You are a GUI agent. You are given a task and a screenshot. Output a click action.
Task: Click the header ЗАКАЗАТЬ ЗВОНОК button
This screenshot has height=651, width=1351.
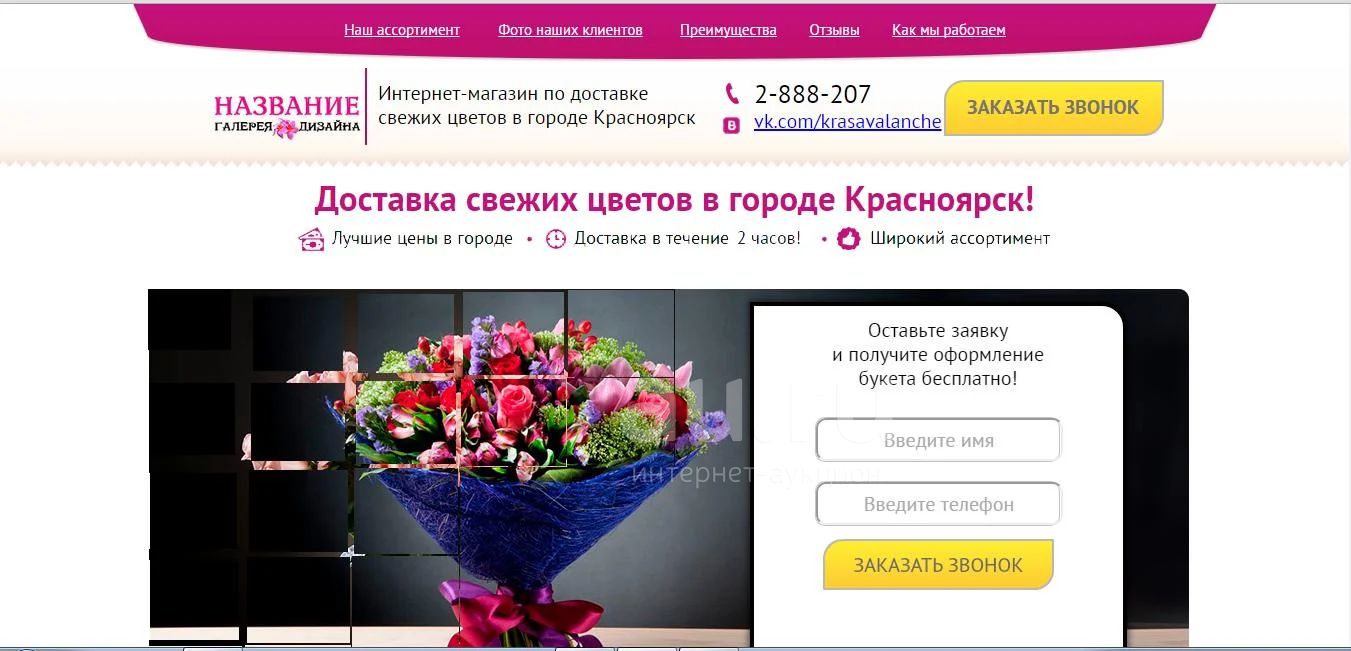(x=1053, y=107)
